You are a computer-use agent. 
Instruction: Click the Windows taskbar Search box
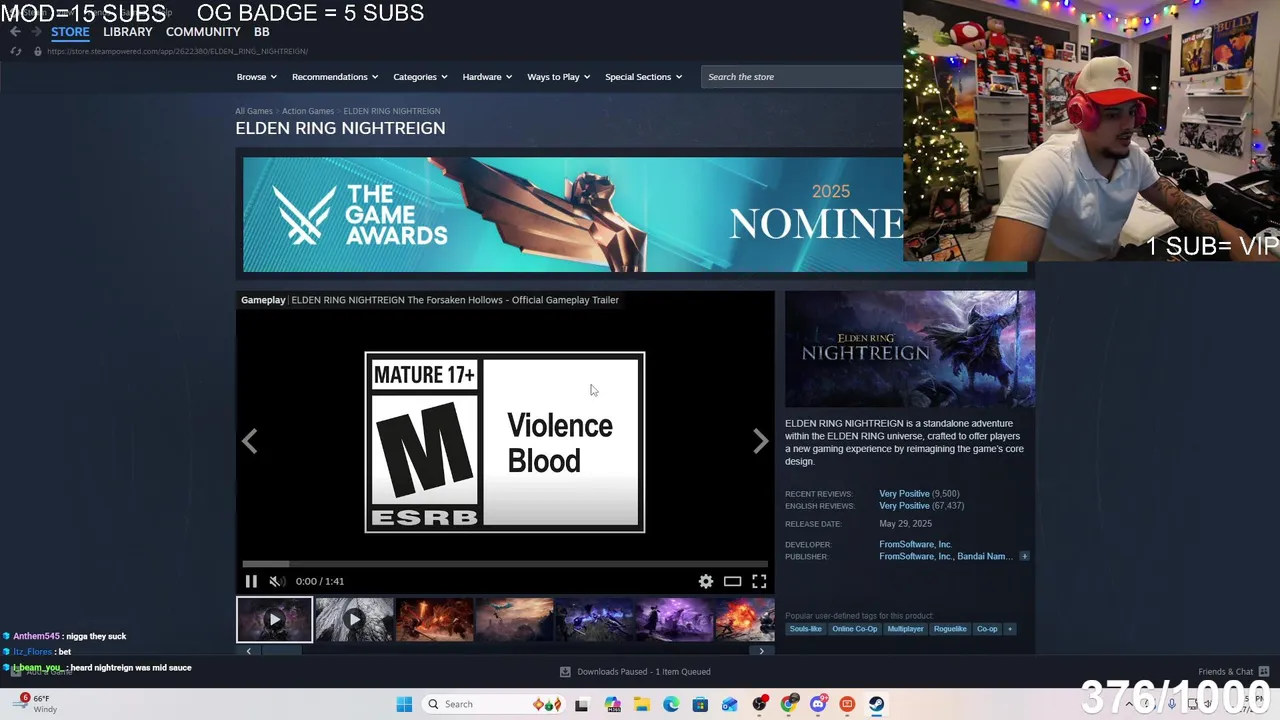coord(494,704)
